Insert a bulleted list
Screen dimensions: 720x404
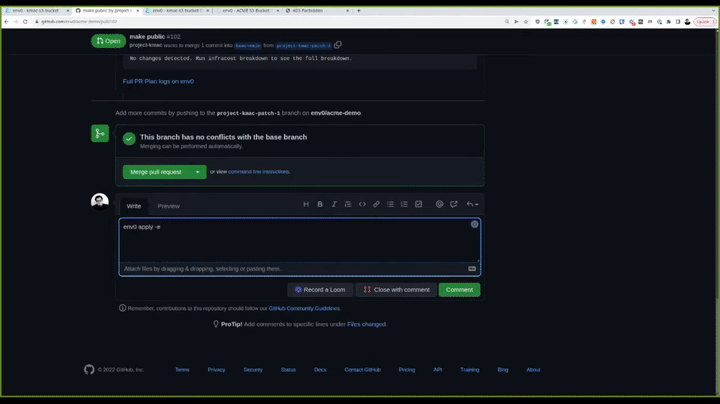[x=390, y=204]
